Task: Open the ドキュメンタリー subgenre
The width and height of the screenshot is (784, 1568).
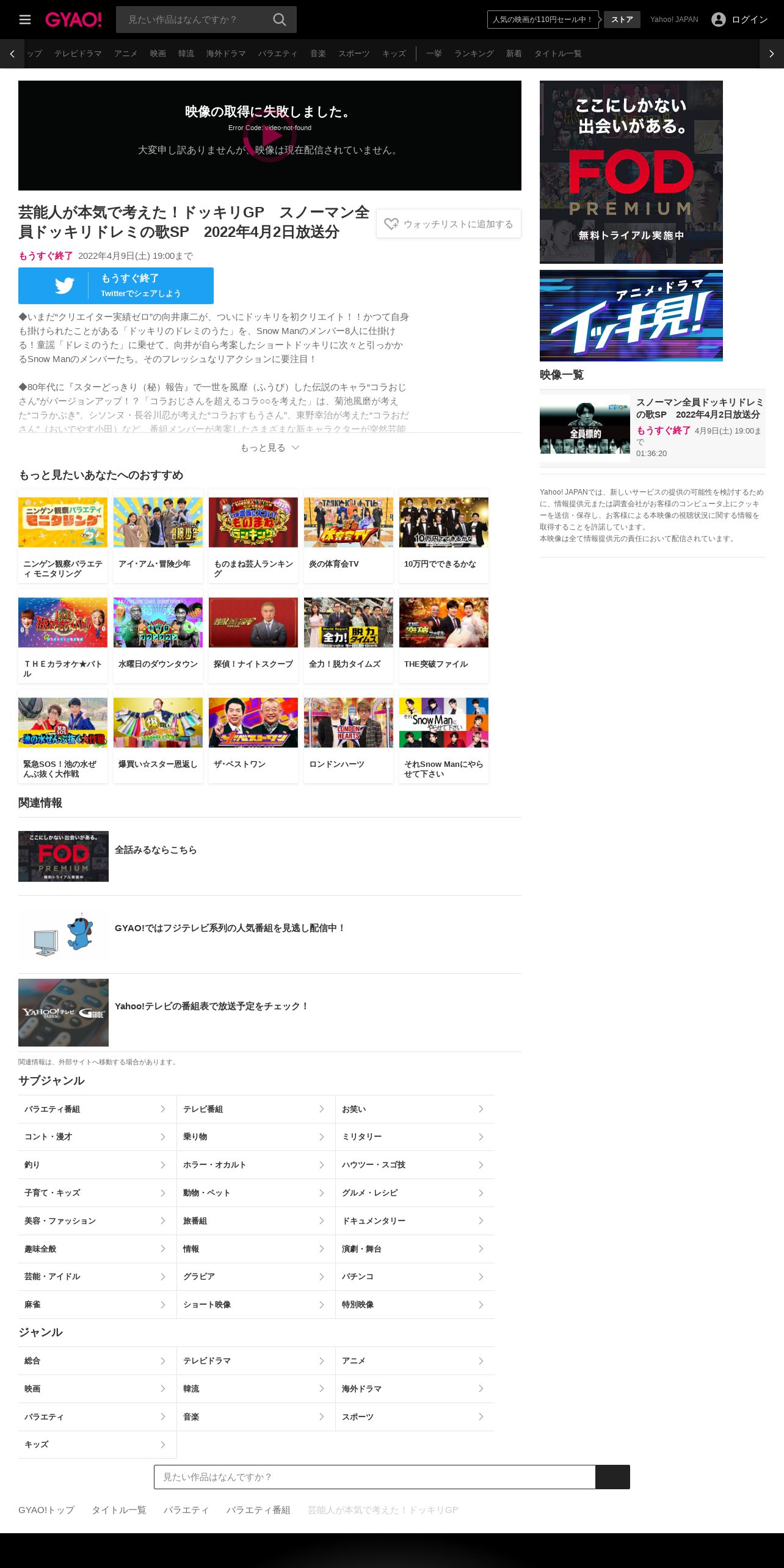Action: point(415,1221)
